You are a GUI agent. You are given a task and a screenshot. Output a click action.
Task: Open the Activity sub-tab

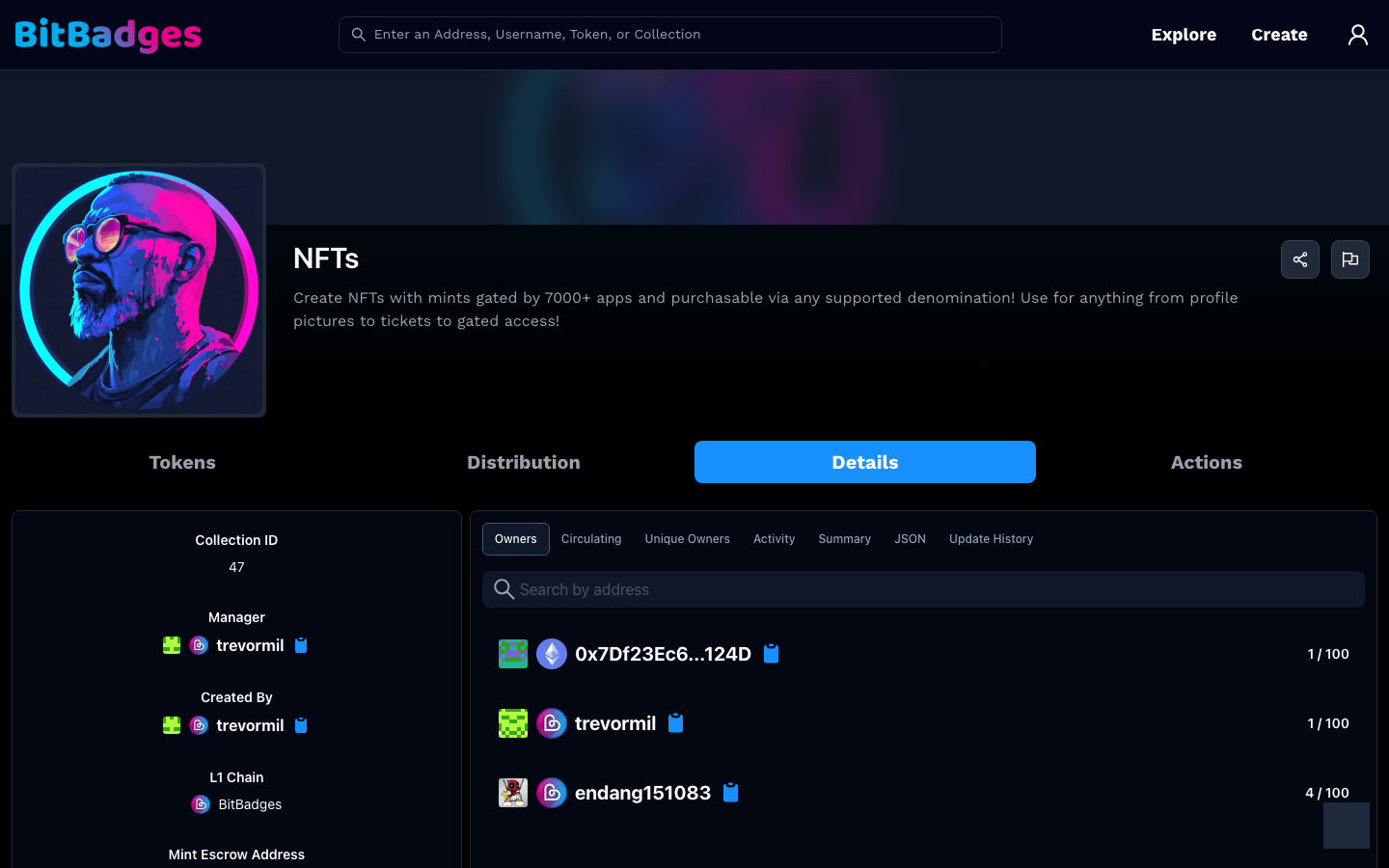pos(775,539)
